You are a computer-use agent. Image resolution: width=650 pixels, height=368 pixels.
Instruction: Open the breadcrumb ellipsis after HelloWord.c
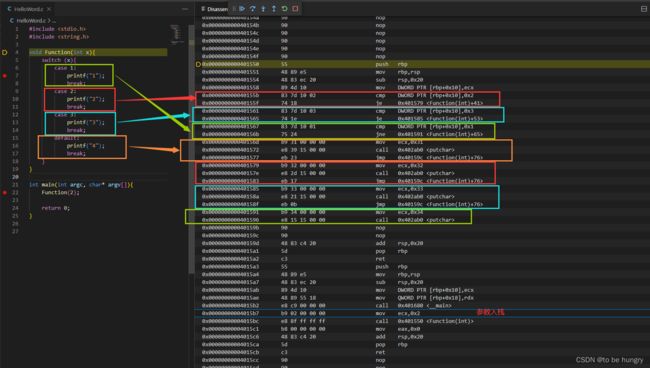pos(54,20)
